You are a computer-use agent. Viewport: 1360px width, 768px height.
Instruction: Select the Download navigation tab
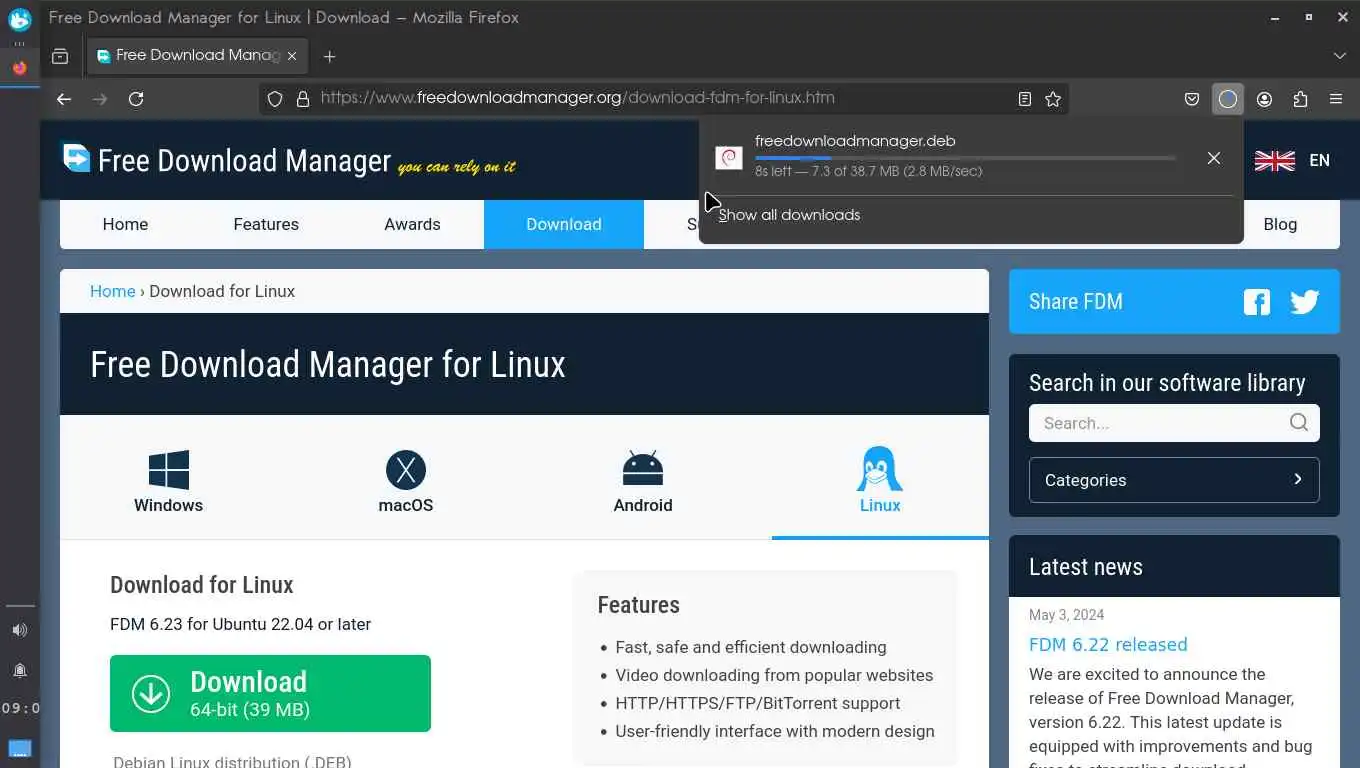pyautogui.click(x=564, y=224)
